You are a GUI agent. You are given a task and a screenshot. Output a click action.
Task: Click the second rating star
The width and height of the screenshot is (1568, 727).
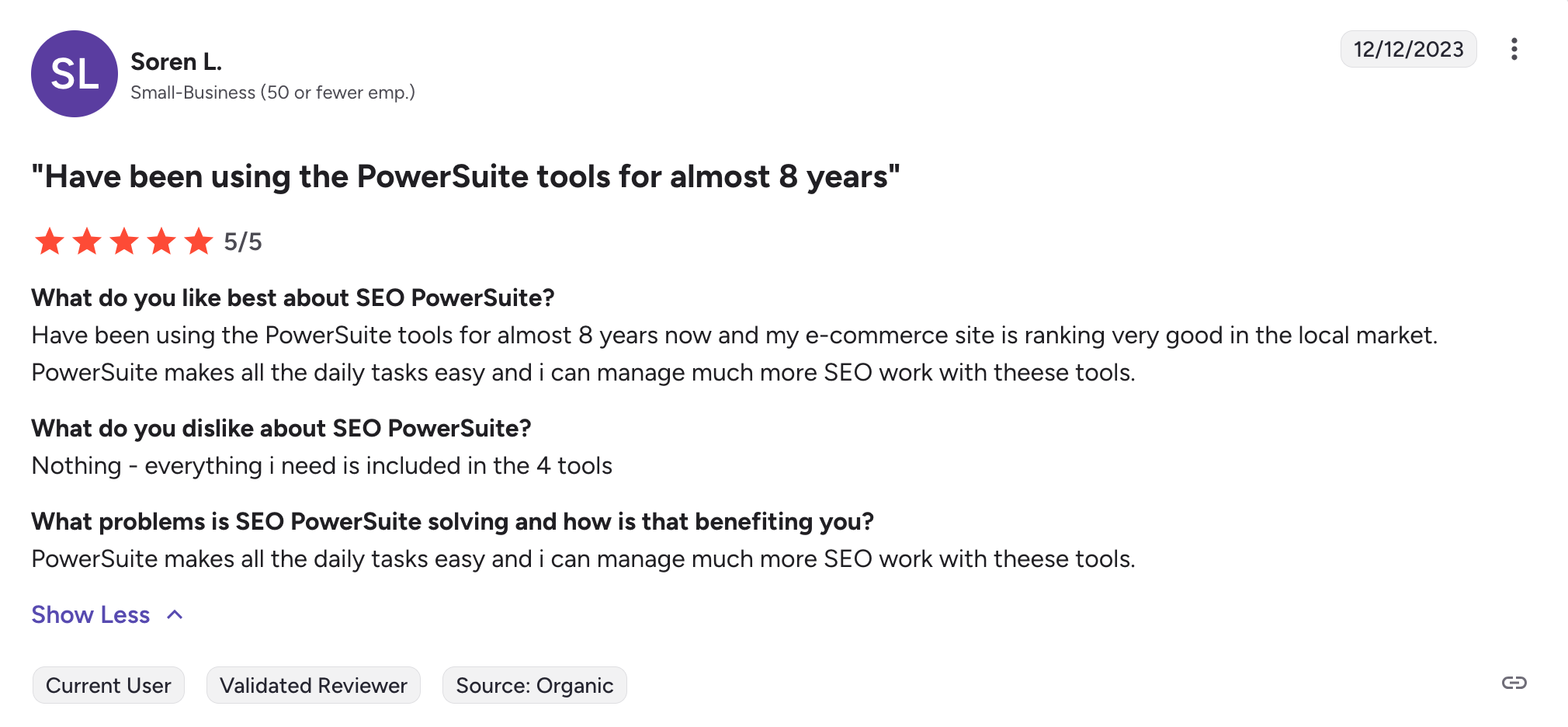tap(87, 242)
